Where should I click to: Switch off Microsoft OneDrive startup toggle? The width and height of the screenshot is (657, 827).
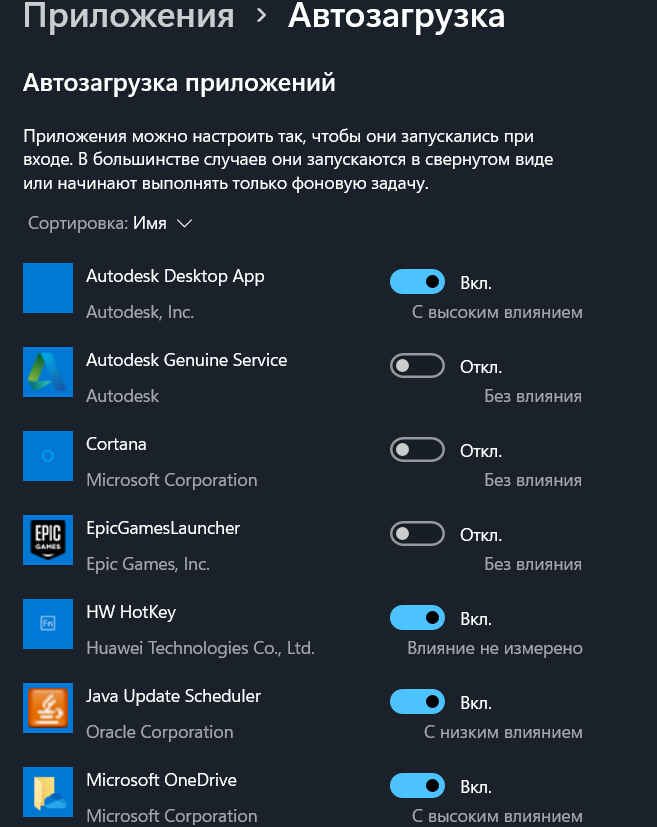(417, 786)
